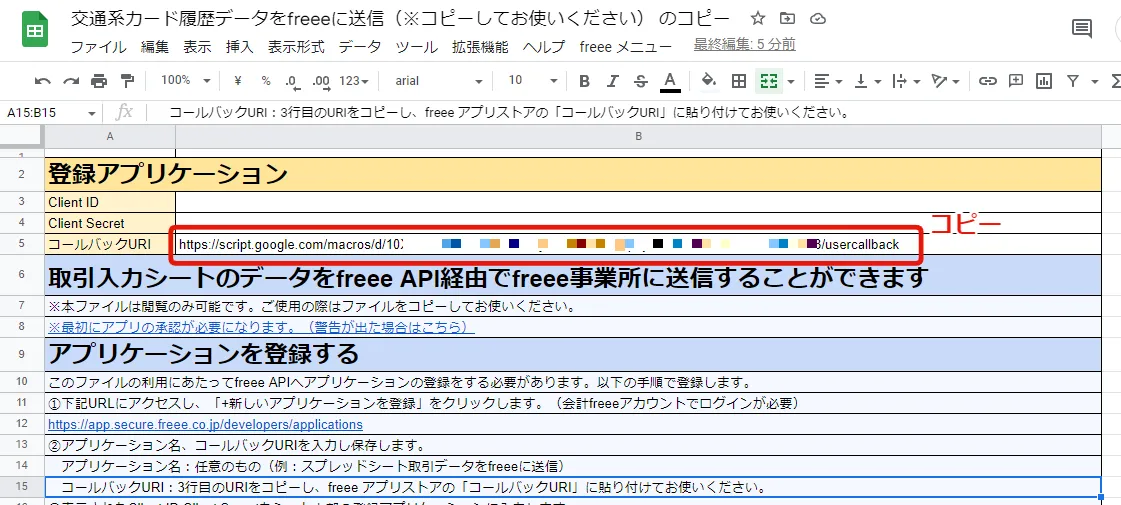Viewport: 1121px width, 505px height.
Task: Open the 表示 menu
Action: tap(197, 47)
